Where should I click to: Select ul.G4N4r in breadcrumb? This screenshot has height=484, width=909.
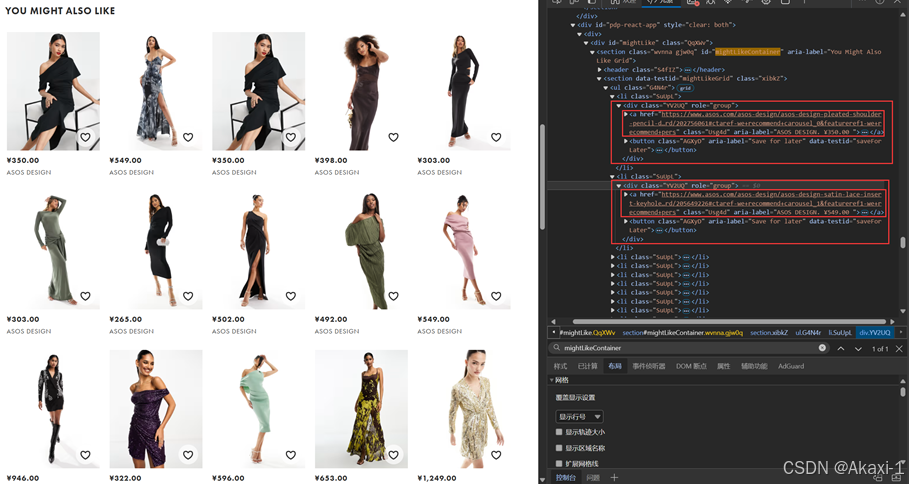pyautogui.click(x=808, y=333)
